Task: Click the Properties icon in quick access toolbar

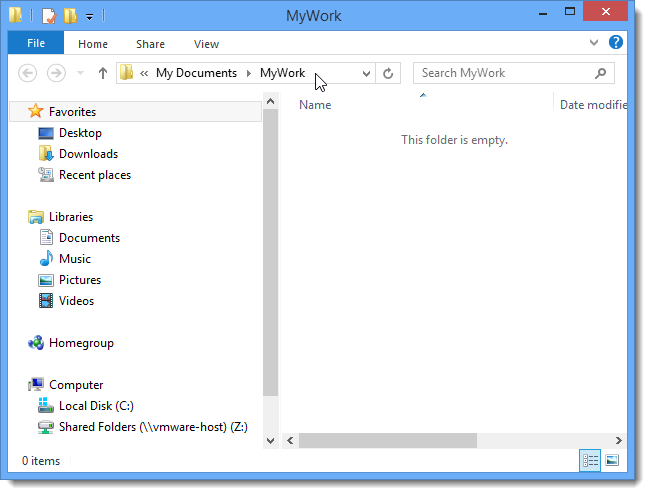Action: coord(49,16)
